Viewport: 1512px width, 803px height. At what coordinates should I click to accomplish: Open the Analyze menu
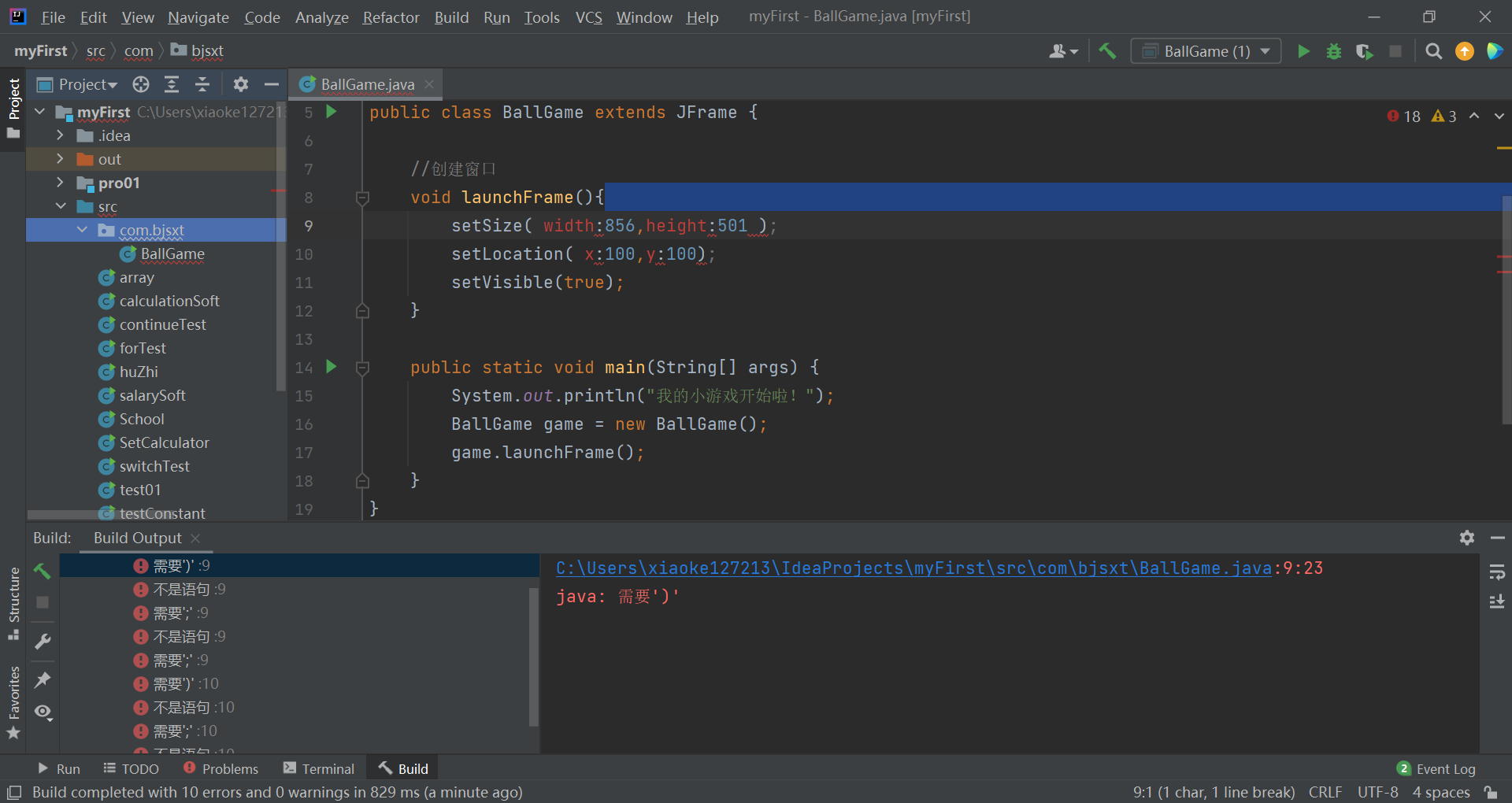(321, 17)
